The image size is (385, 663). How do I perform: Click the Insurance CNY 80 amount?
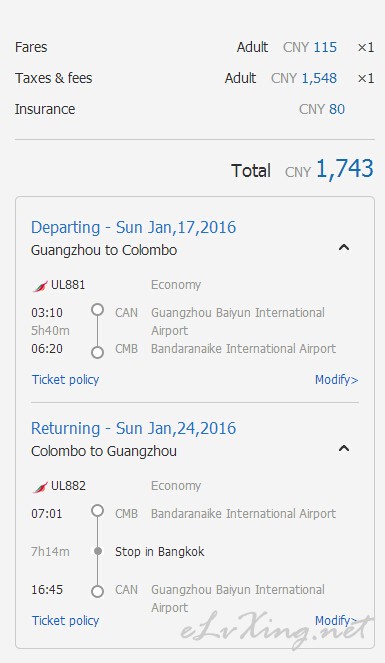pyautogui.click(x=322, y=109)
